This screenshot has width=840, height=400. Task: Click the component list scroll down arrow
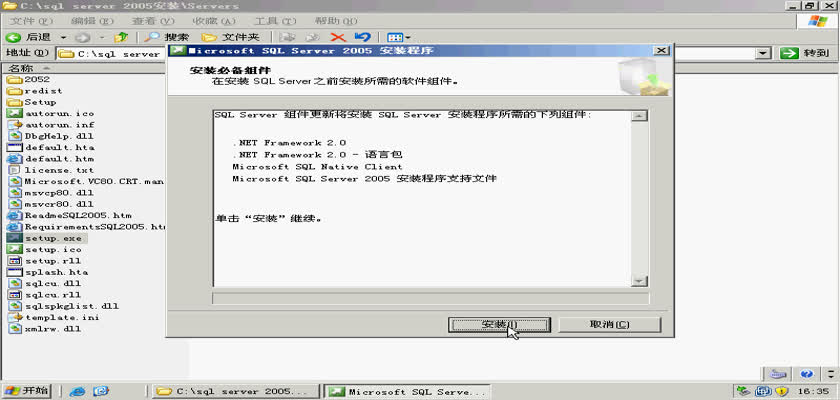(640, 281)
